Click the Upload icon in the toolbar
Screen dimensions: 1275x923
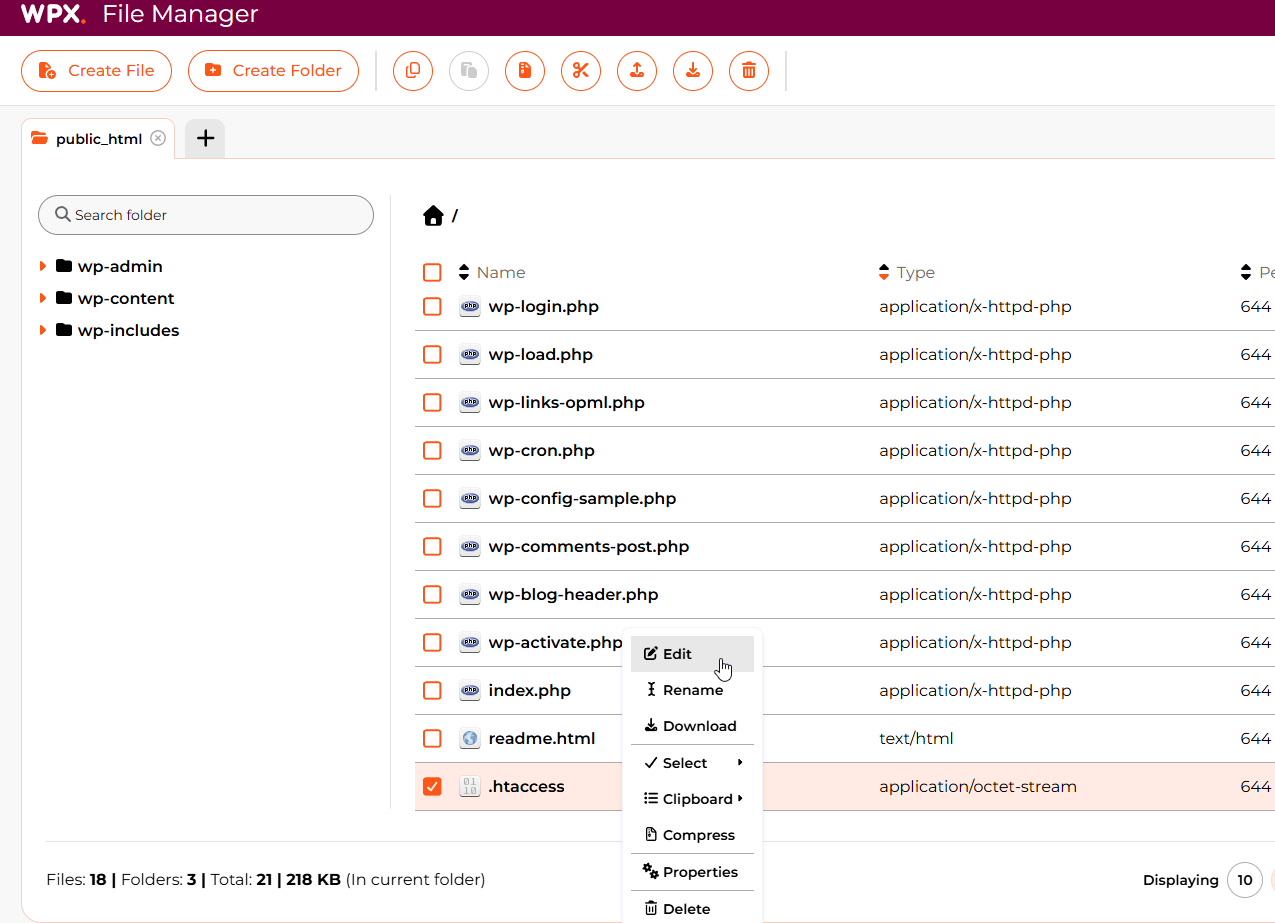[637, 71]
